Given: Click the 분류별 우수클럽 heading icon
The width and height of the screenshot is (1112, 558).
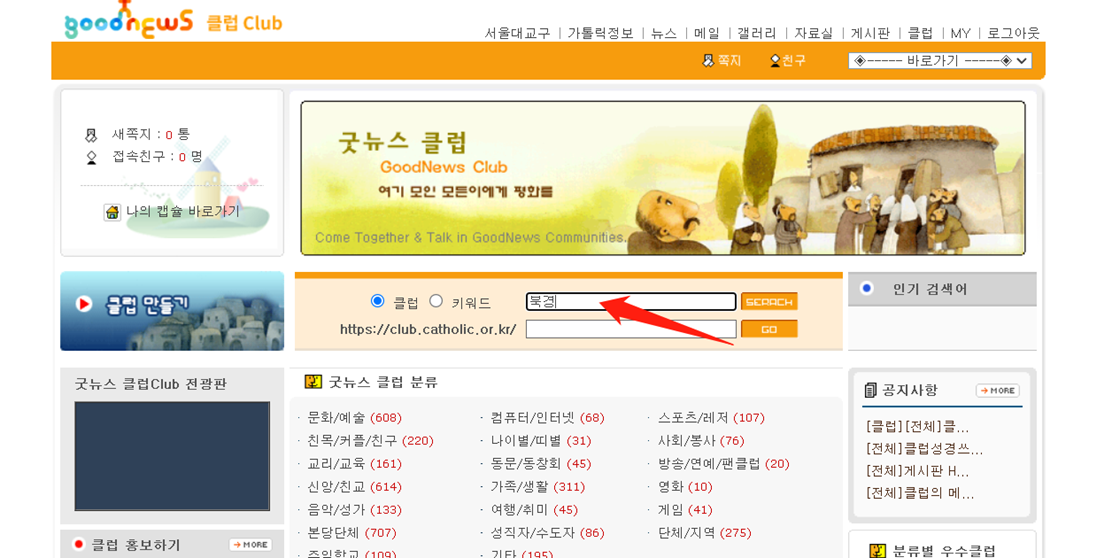Looking at the screenshot, I should (877, 551).
